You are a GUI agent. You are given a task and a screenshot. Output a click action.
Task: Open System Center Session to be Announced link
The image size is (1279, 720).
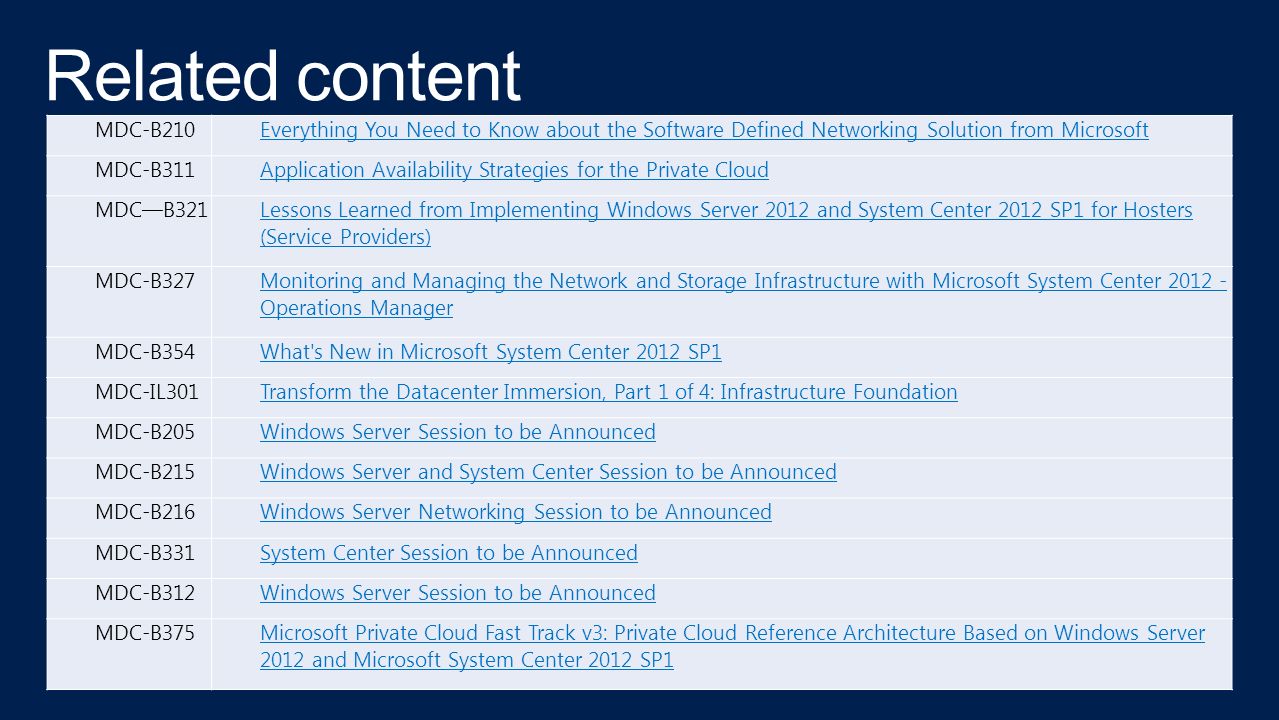[448, 553]
